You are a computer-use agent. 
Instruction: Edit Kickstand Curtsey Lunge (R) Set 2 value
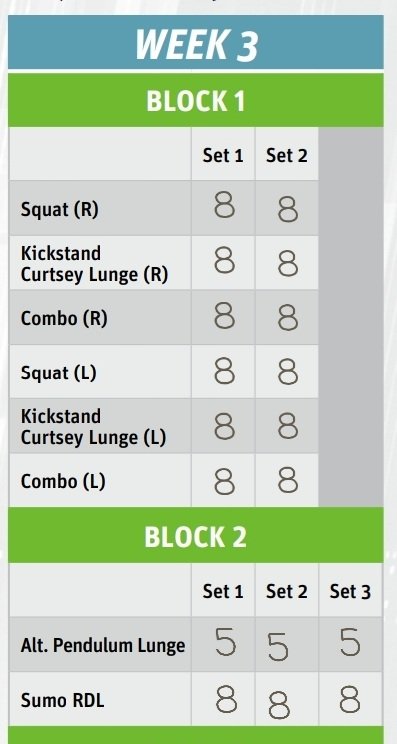coord(287,262)
